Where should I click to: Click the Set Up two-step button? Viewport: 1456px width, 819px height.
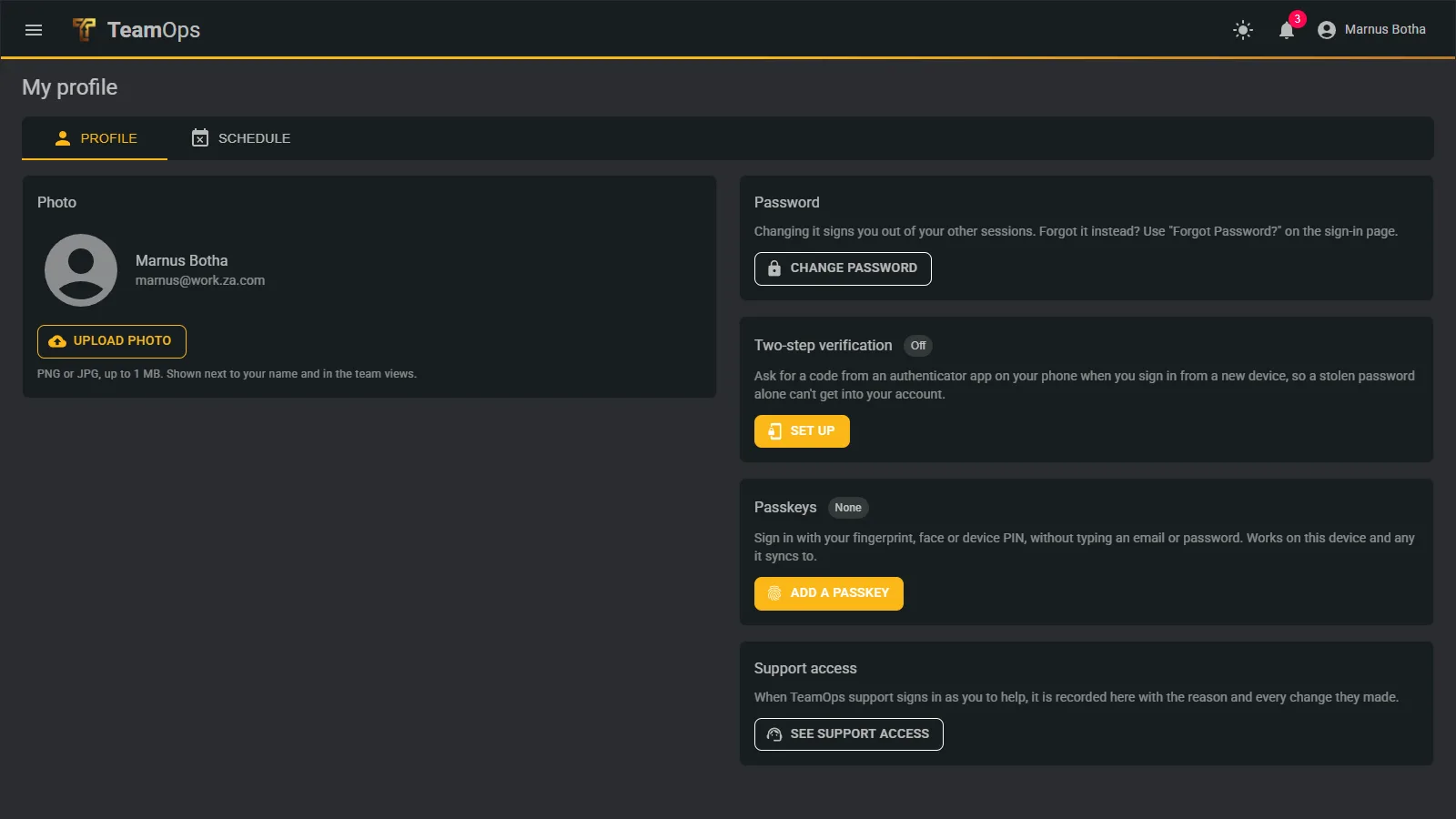[x=802, y=431]
